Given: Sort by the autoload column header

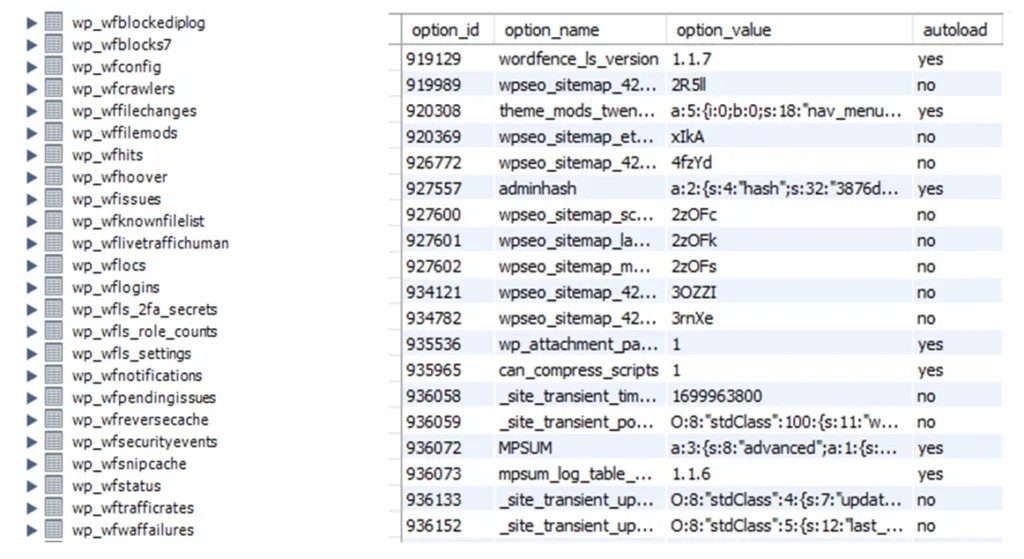Looking at the screenshot, I should (x=957, y=30).
